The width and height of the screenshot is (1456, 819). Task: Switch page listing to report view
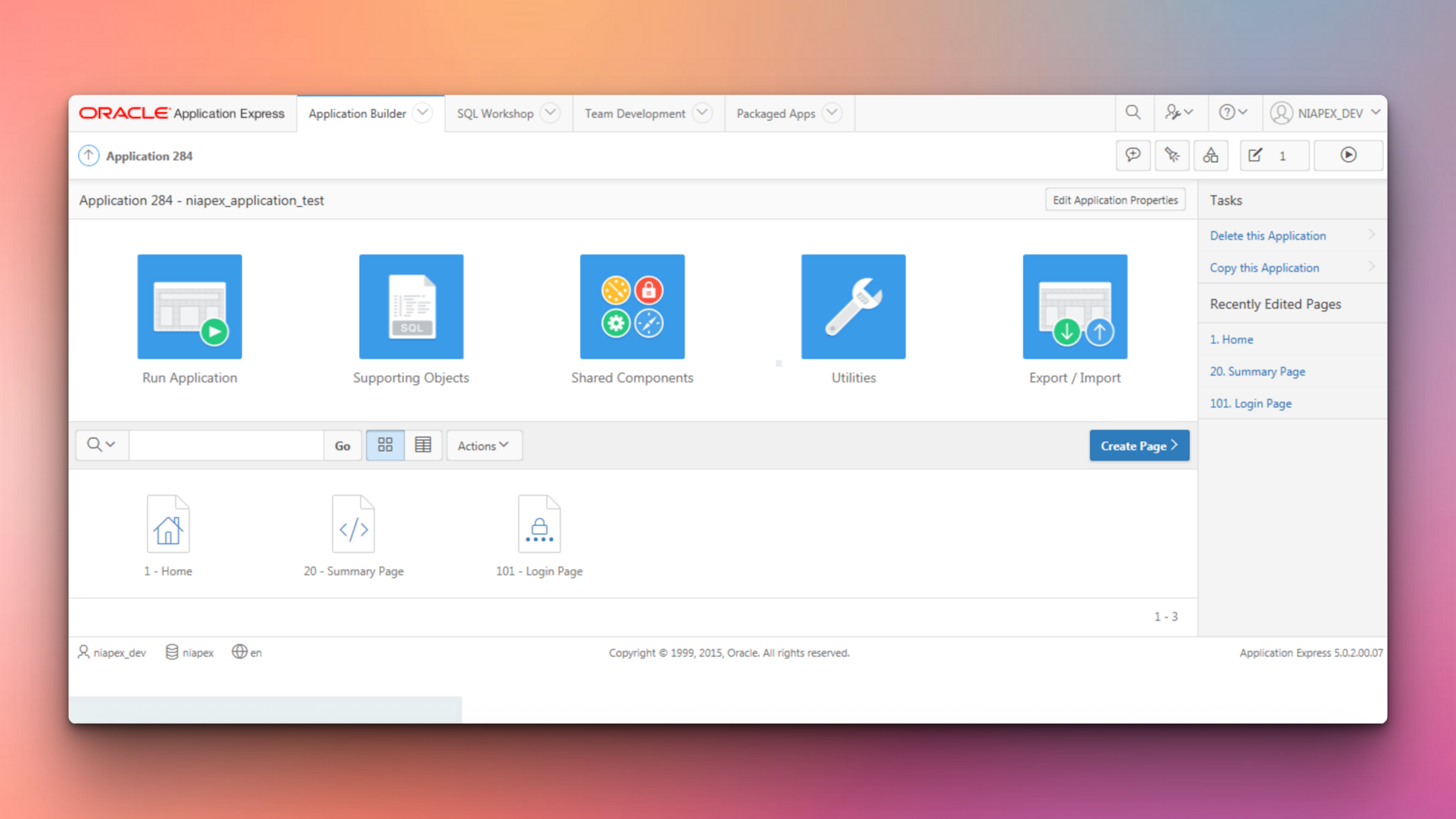(x=423, y=445)
